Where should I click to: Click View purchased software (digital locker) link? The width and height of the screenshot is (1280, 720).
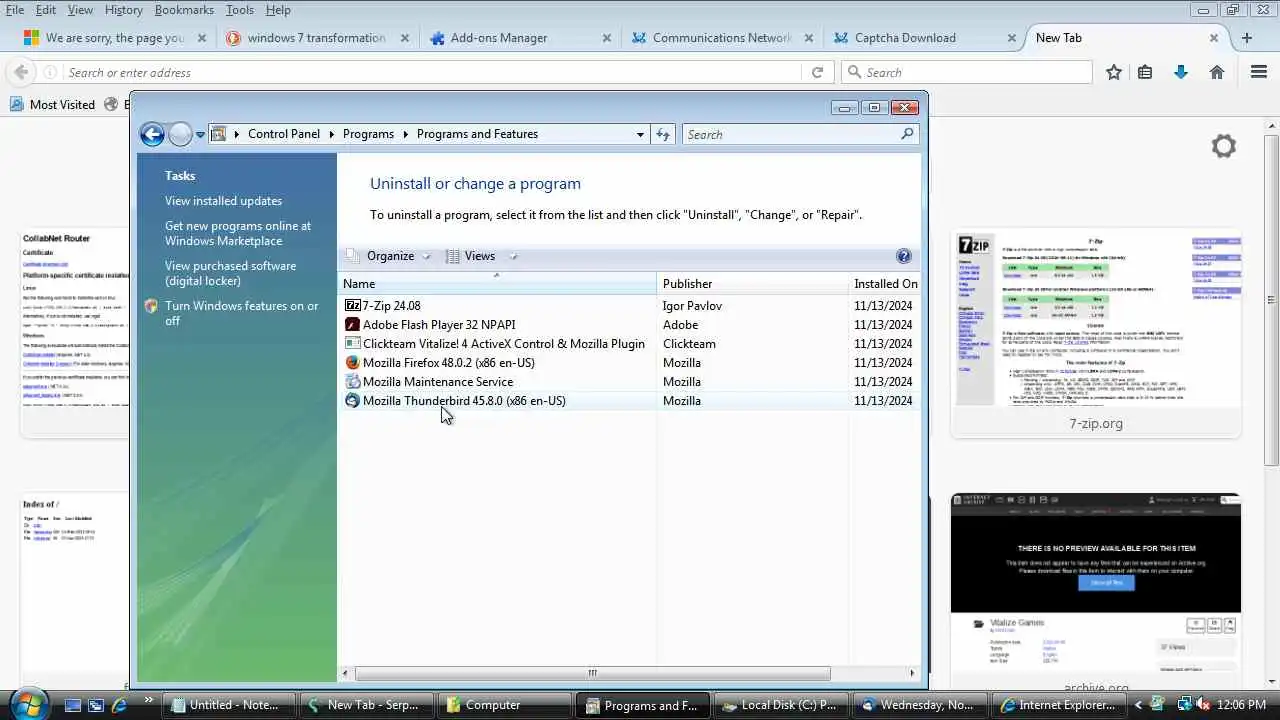(x=230, y=273)
